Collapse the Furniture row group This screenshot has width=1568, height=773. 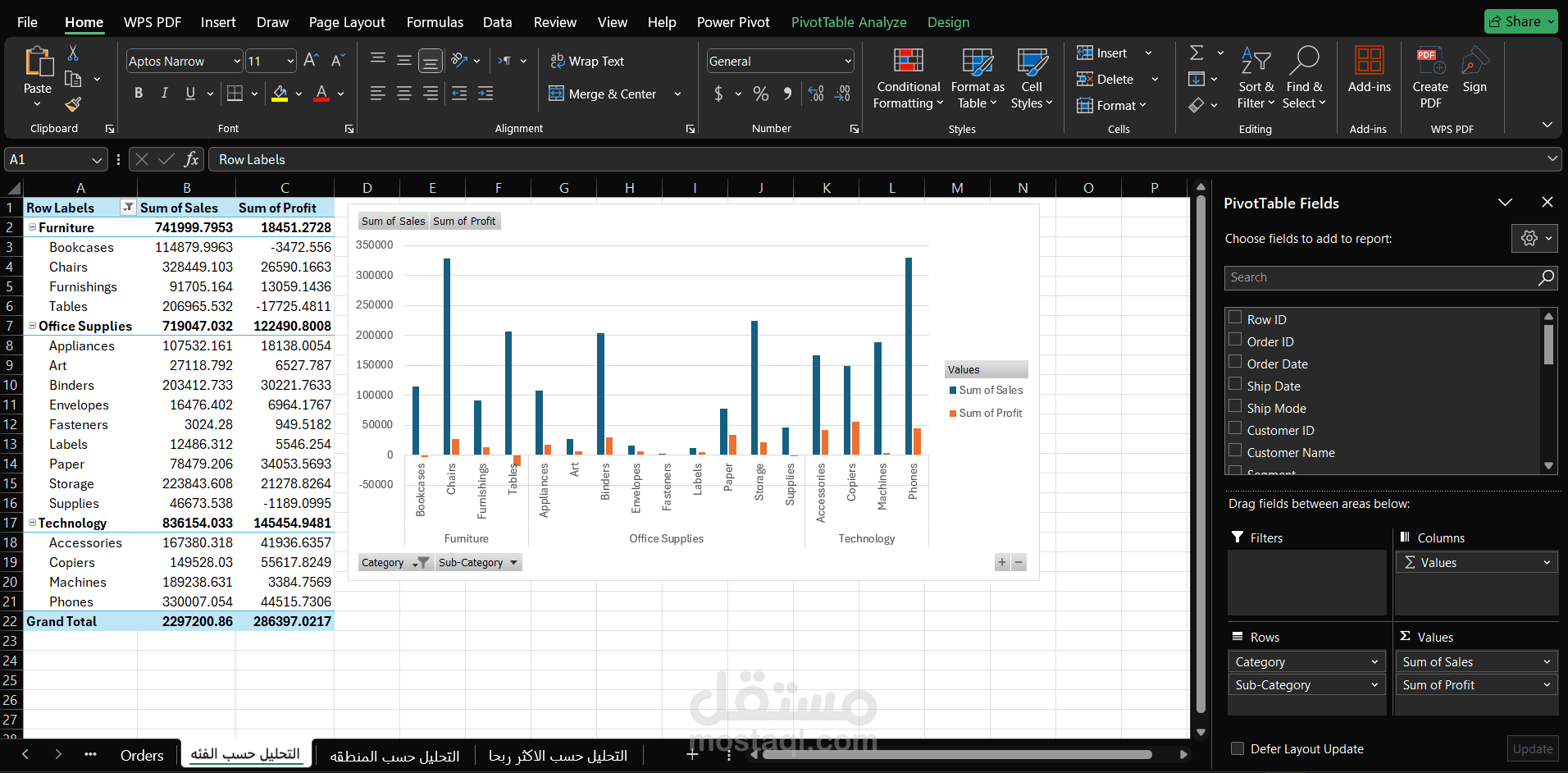coord(32,227)
